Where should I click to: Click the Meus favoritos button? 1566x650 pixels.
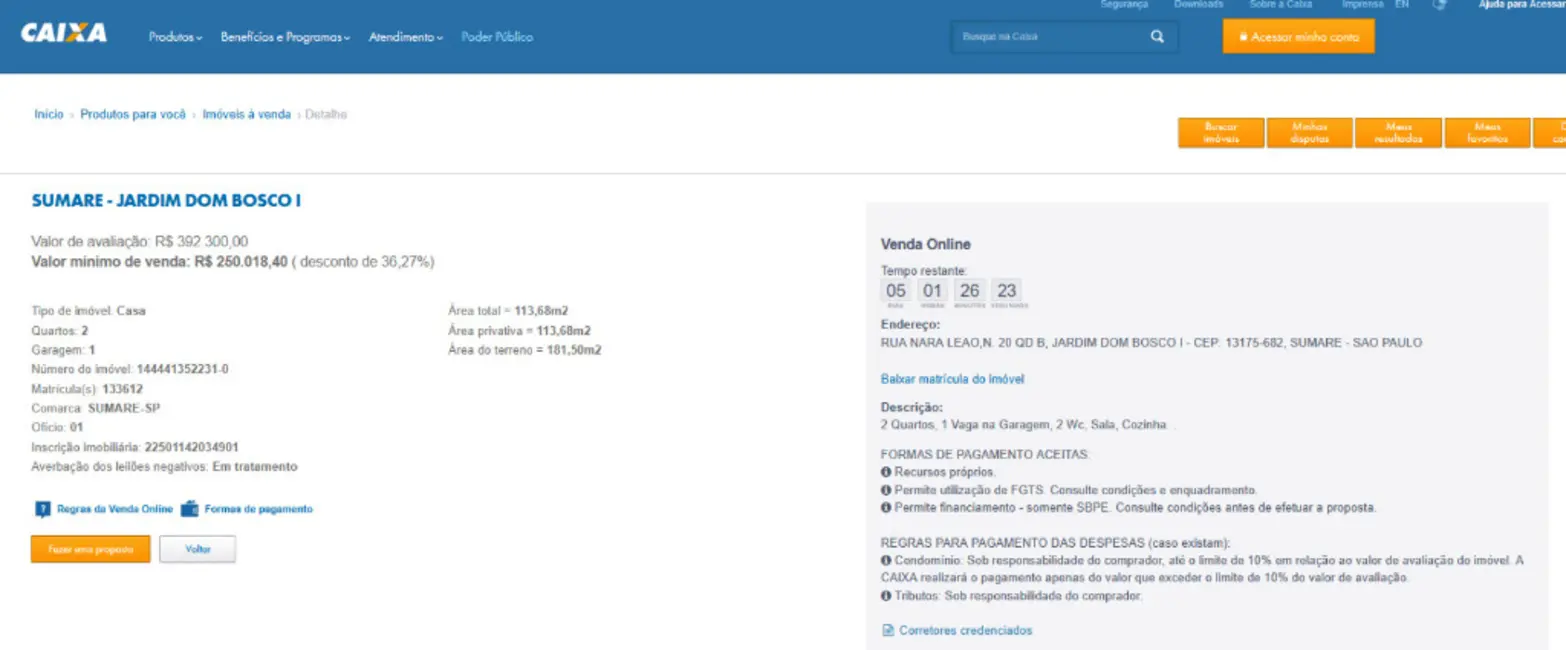click(x=1488, y=133)
